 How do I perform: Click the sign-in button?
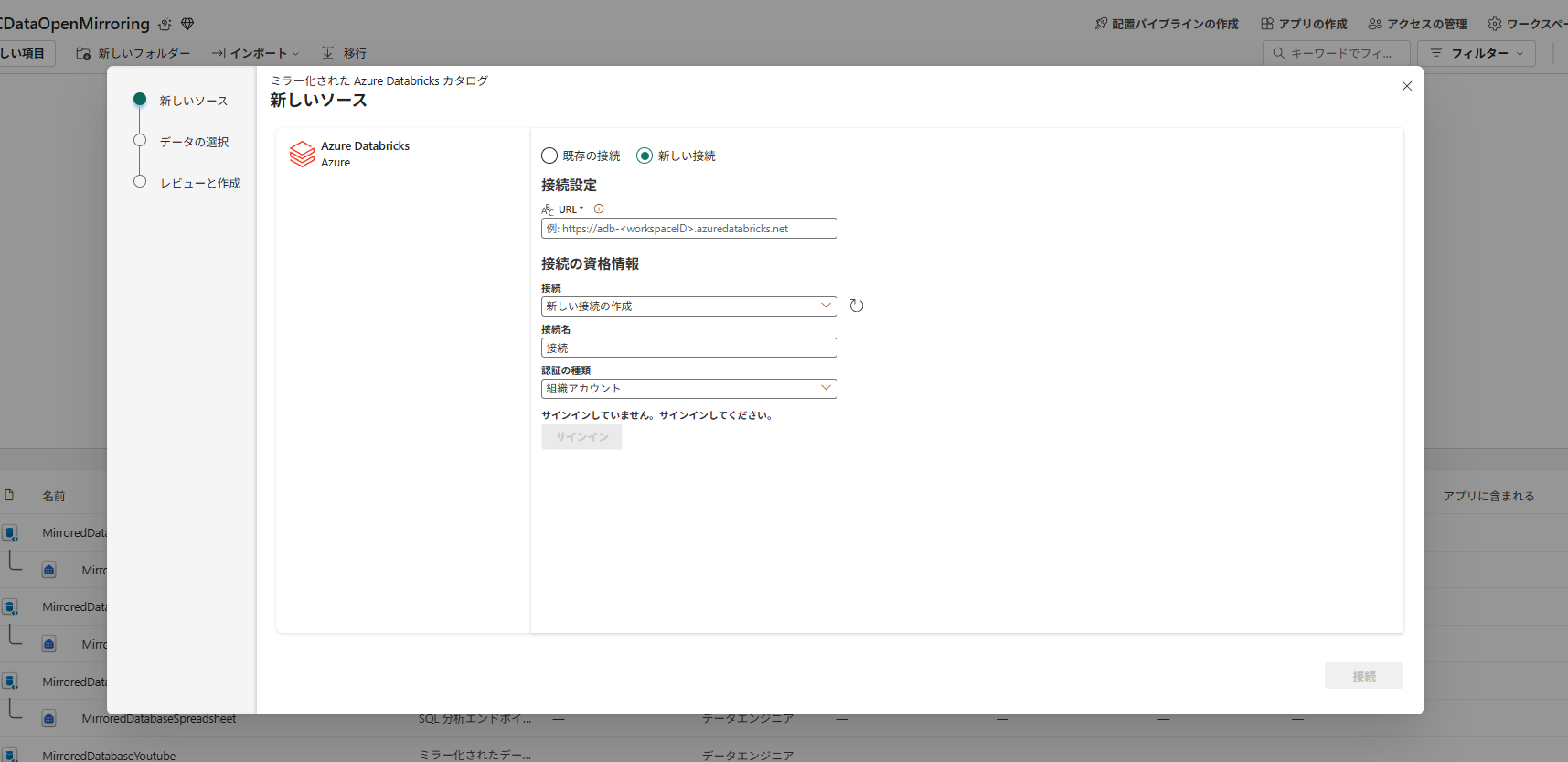click(x=581, y=437)
